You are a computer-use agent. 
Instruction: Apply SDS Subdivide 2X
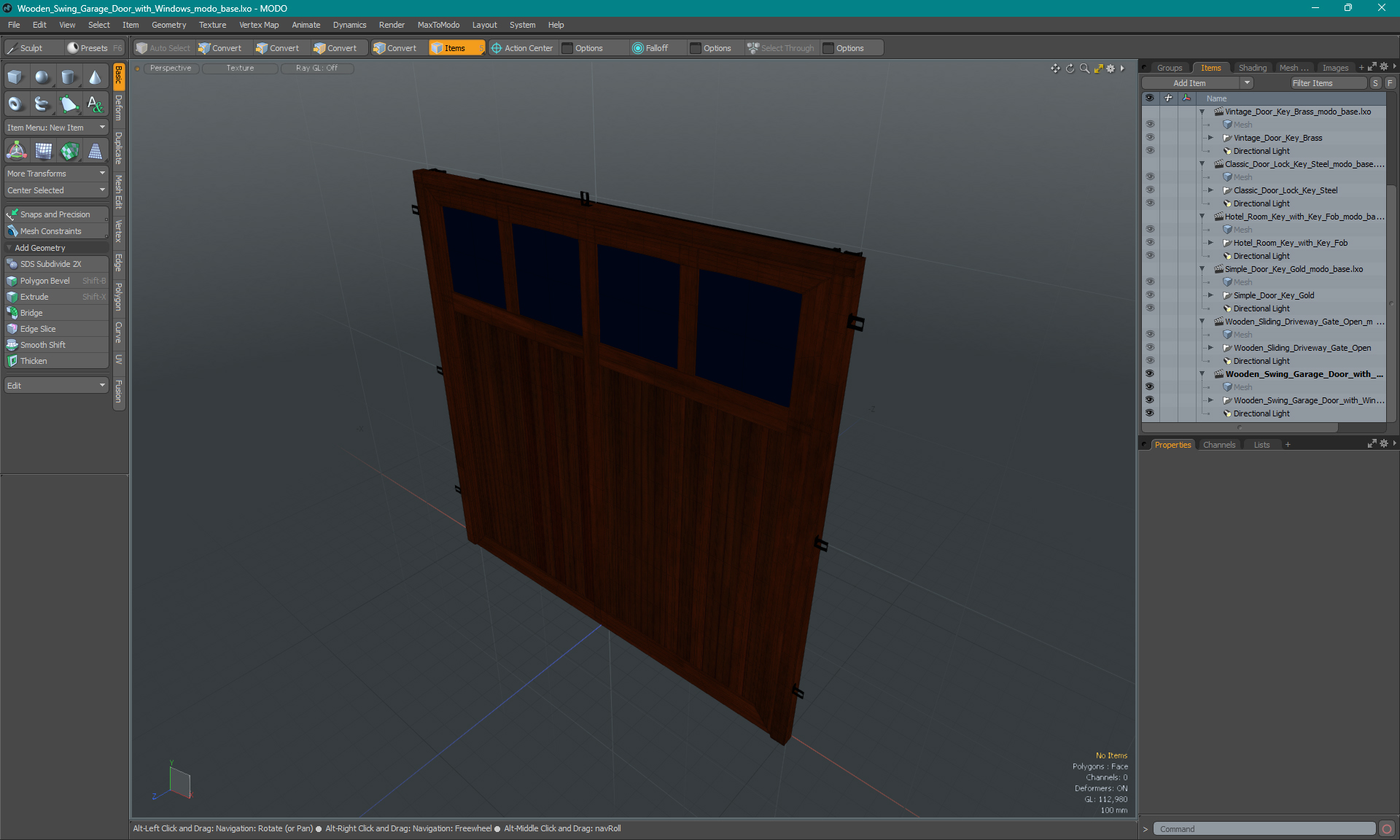pyautogui.click(x=56, y=264)
